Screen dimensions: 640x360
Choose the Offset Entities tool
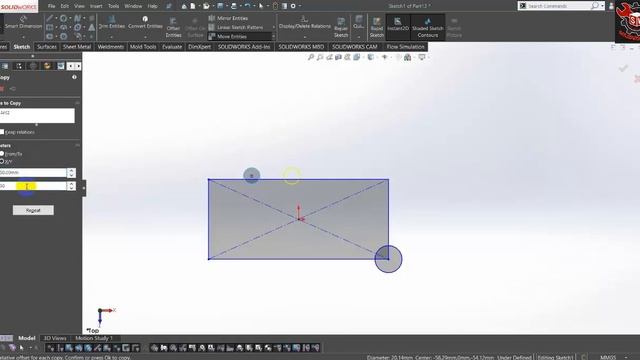pos(173,28)
